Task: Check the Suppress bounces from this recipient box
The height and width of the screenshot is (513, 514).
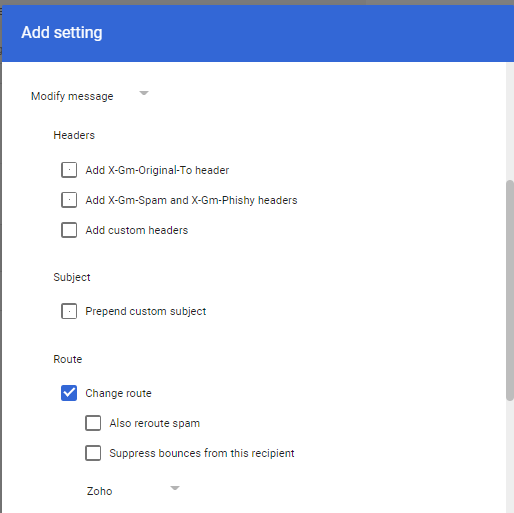Action: [x=93, y=453]
